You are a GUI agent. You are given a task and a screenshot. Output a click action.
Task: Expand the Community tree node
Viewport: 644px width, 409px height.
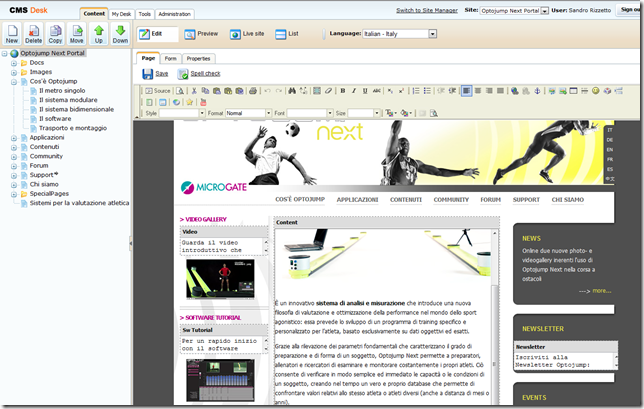(x=14, y=156)
